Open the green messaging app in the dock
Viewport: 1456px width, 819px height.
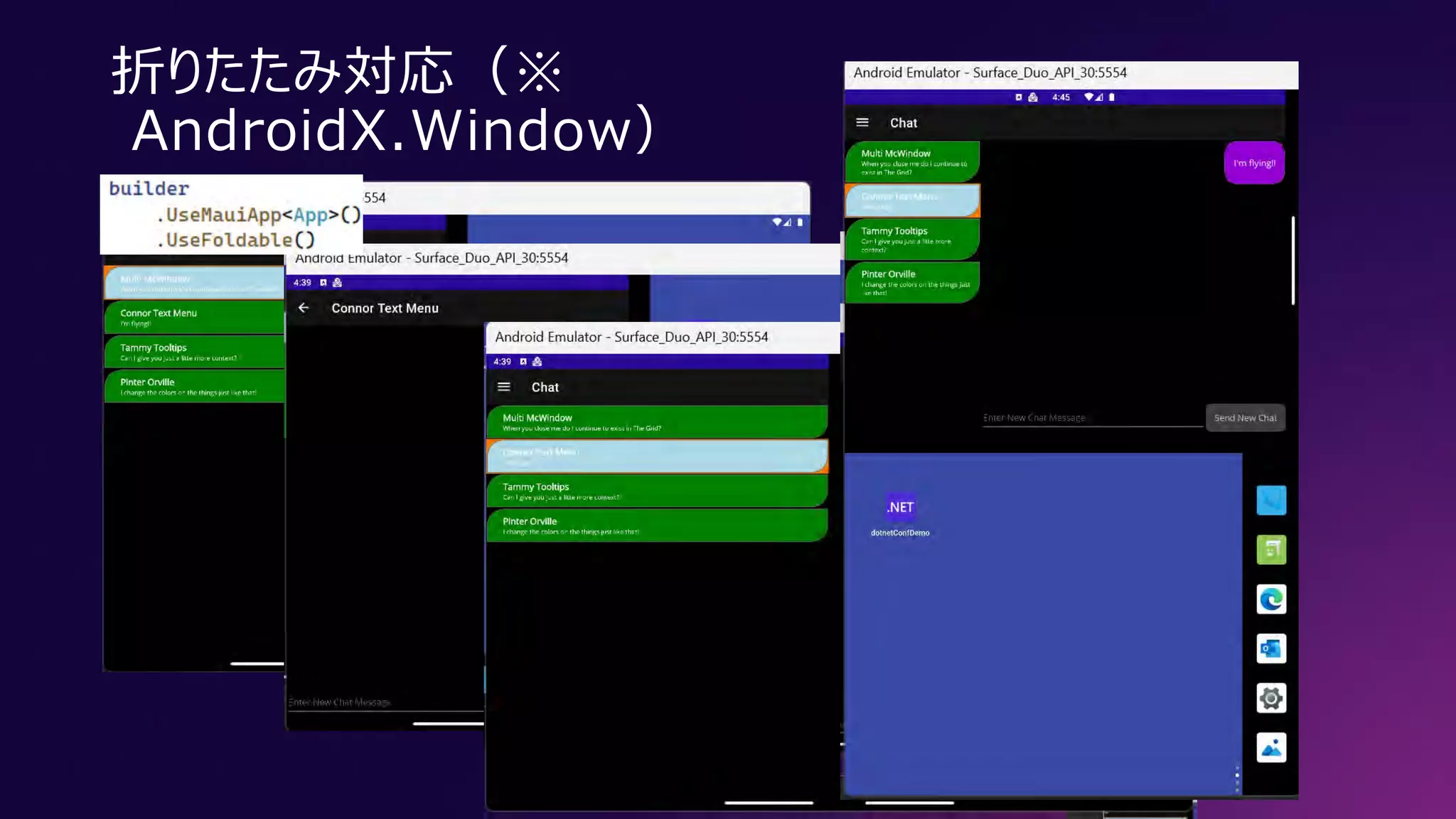pos(1271,550)
